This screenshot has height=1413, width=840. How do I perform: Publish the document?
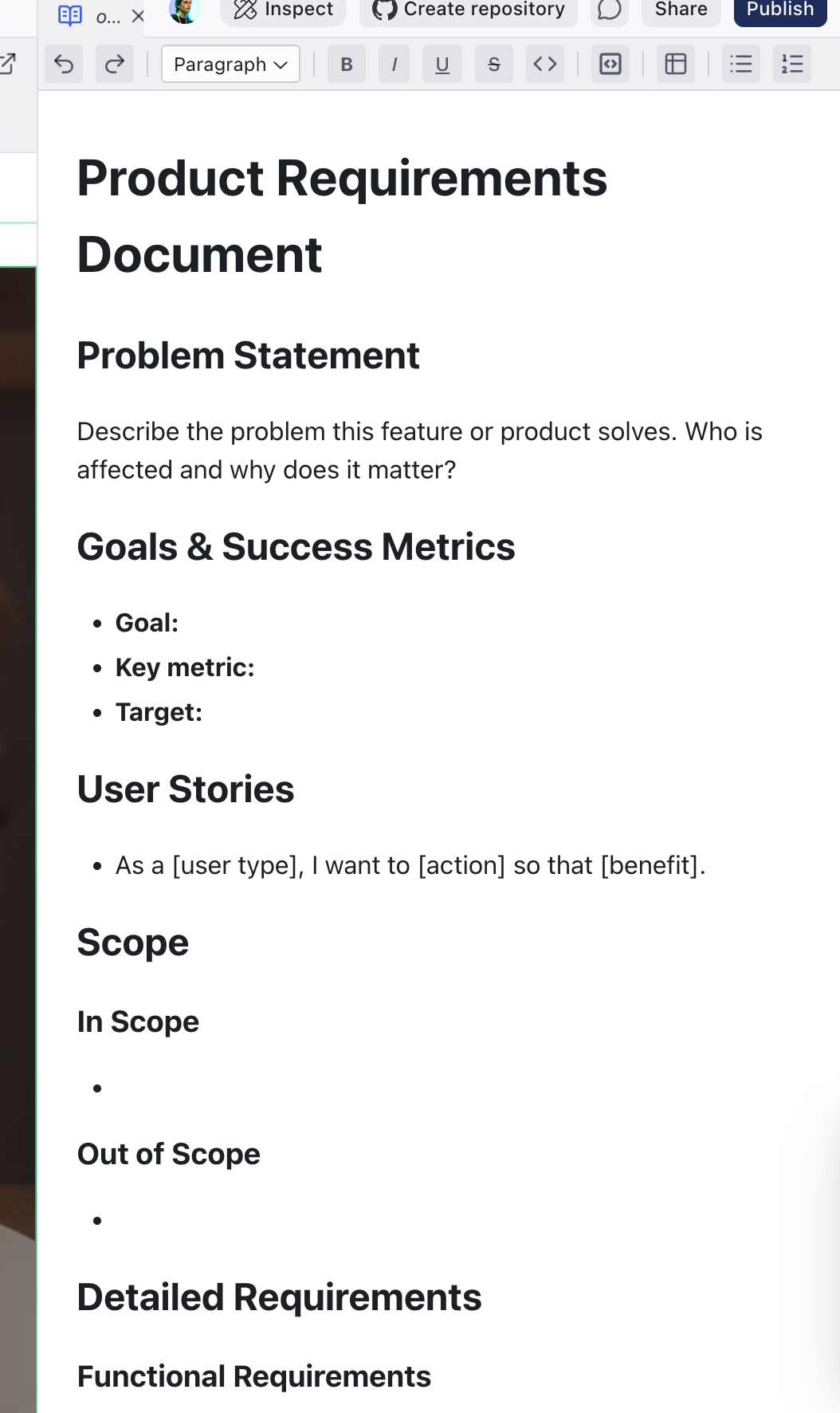click(780, 10)
